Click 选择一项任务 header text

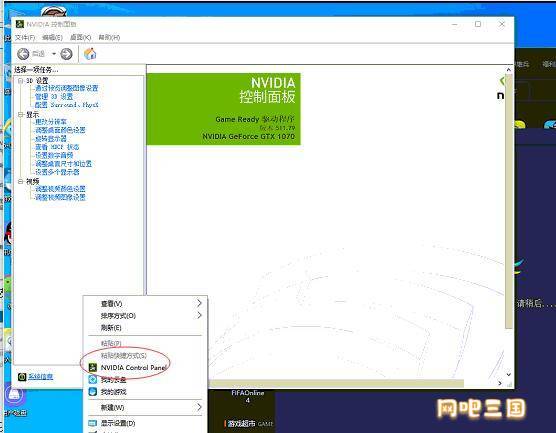[36, 69]
